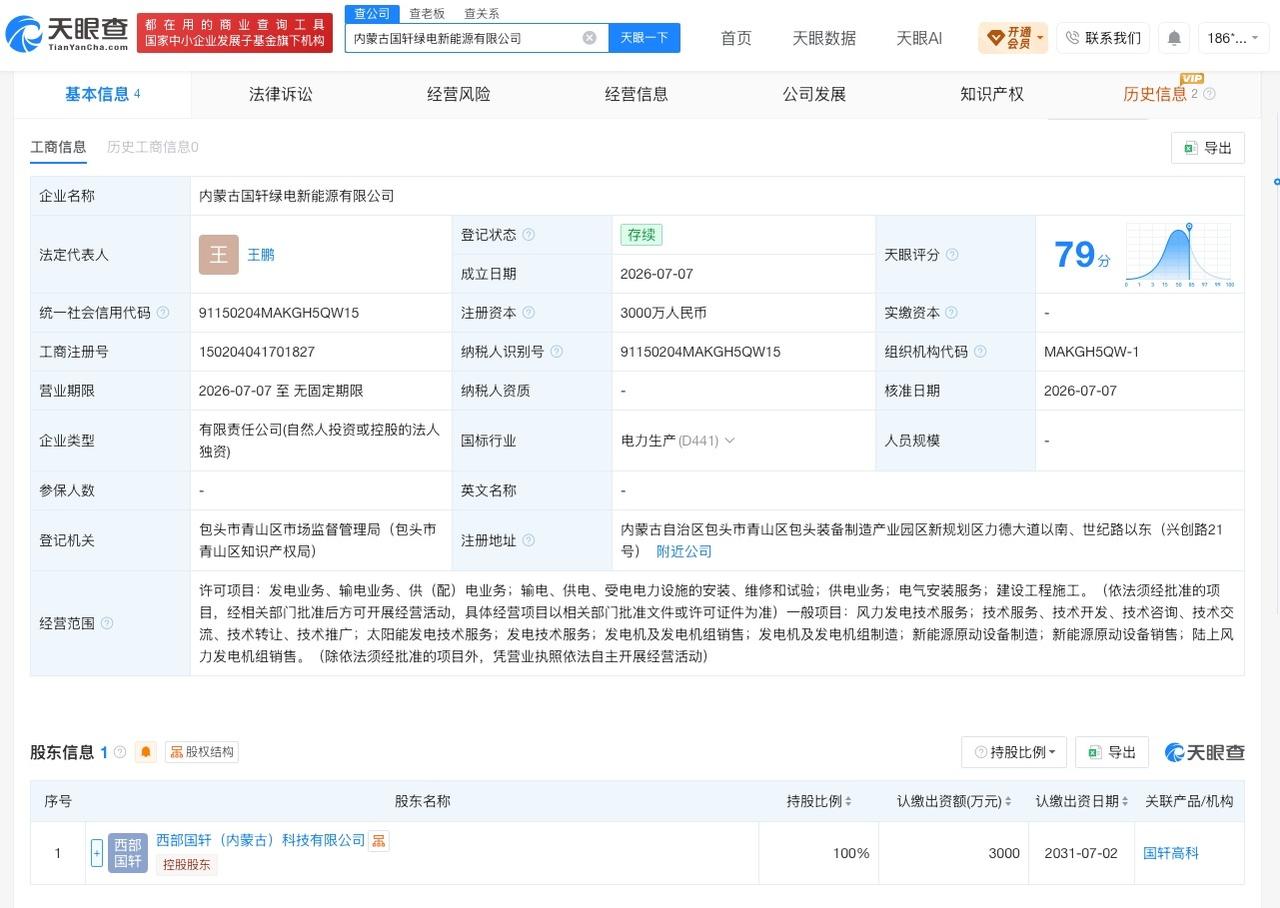
Task: Open the 公司发展 tab
Action: click(815, 94)
